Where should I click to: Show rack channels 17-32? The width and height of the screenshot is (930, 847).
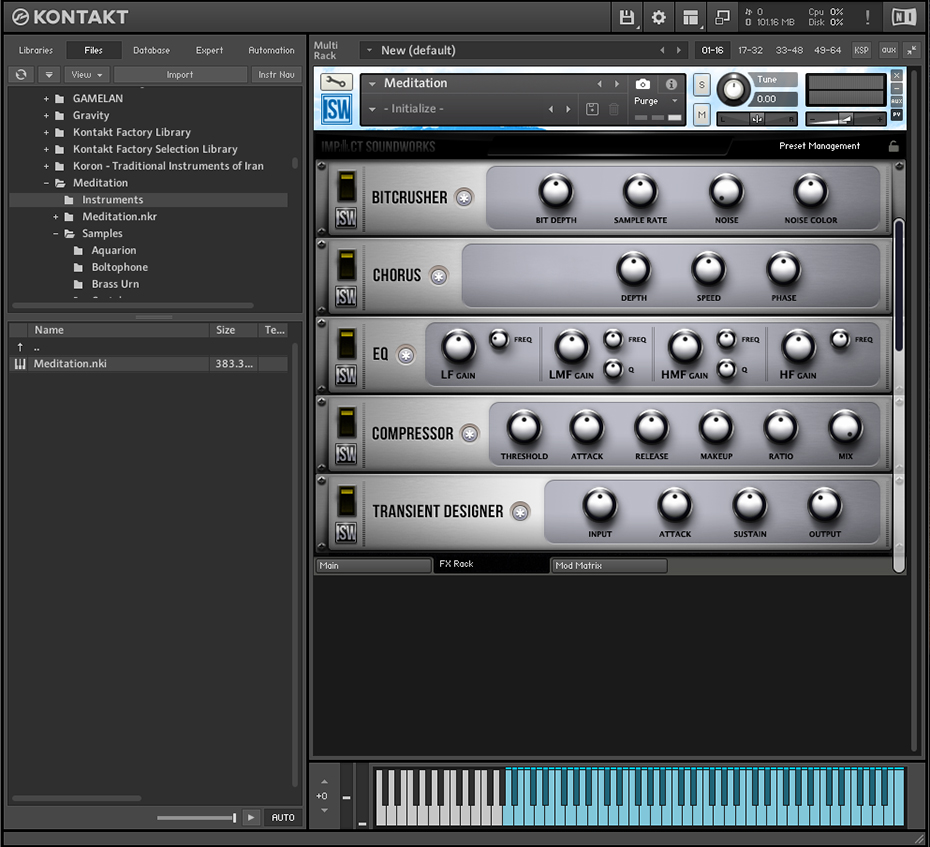tap(750, 50)
